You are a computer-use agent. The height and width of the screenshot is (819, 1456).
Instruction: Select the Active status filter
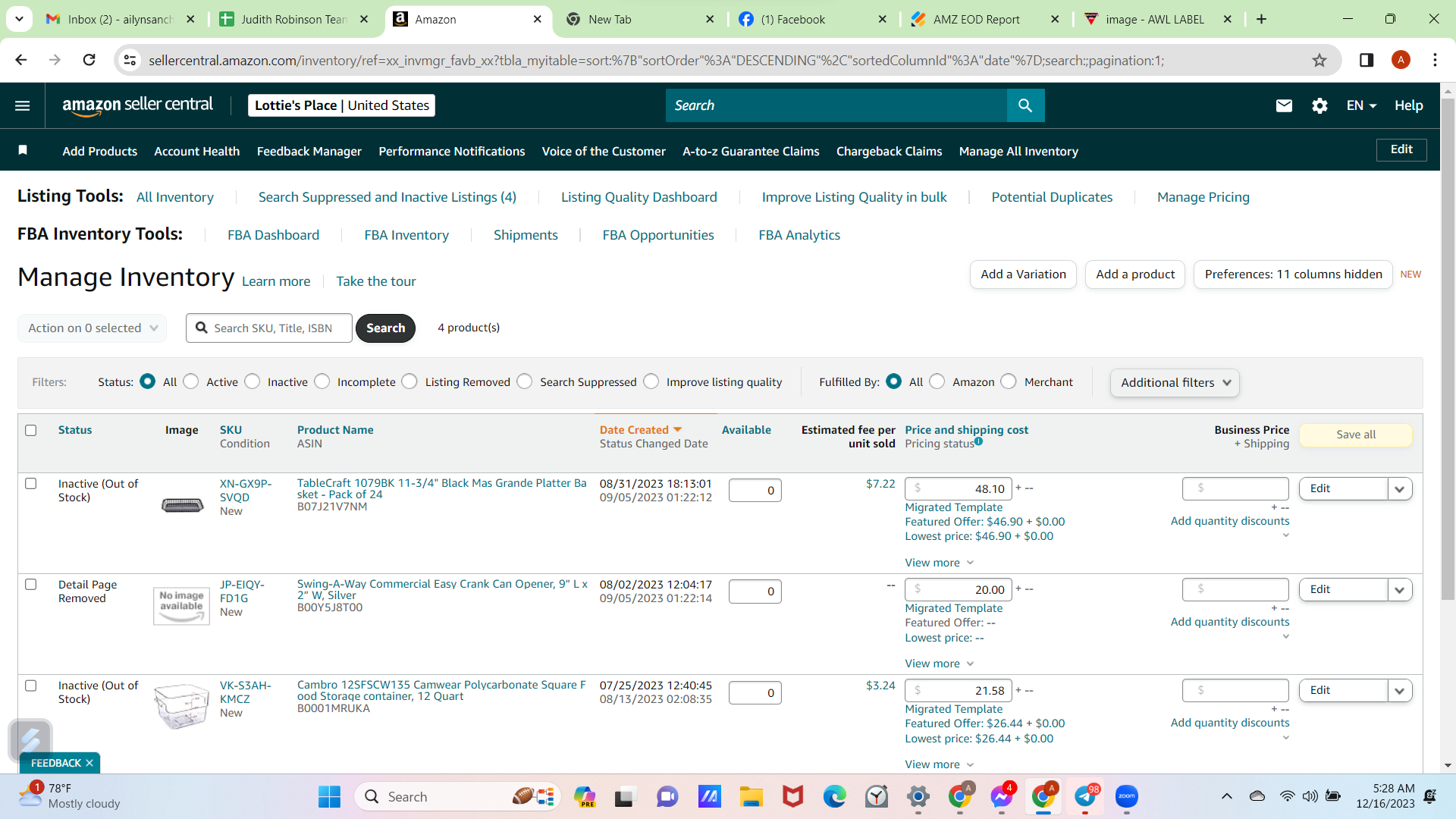pos(191,381)
